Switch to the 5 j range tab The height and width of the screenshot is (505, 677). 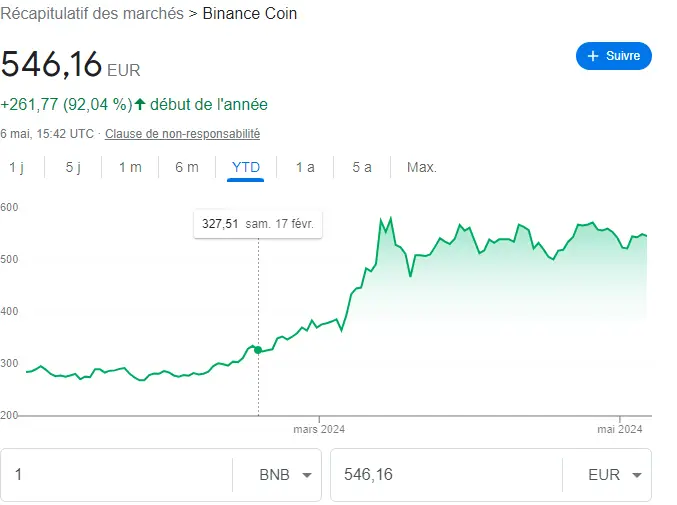pos(73,167)
